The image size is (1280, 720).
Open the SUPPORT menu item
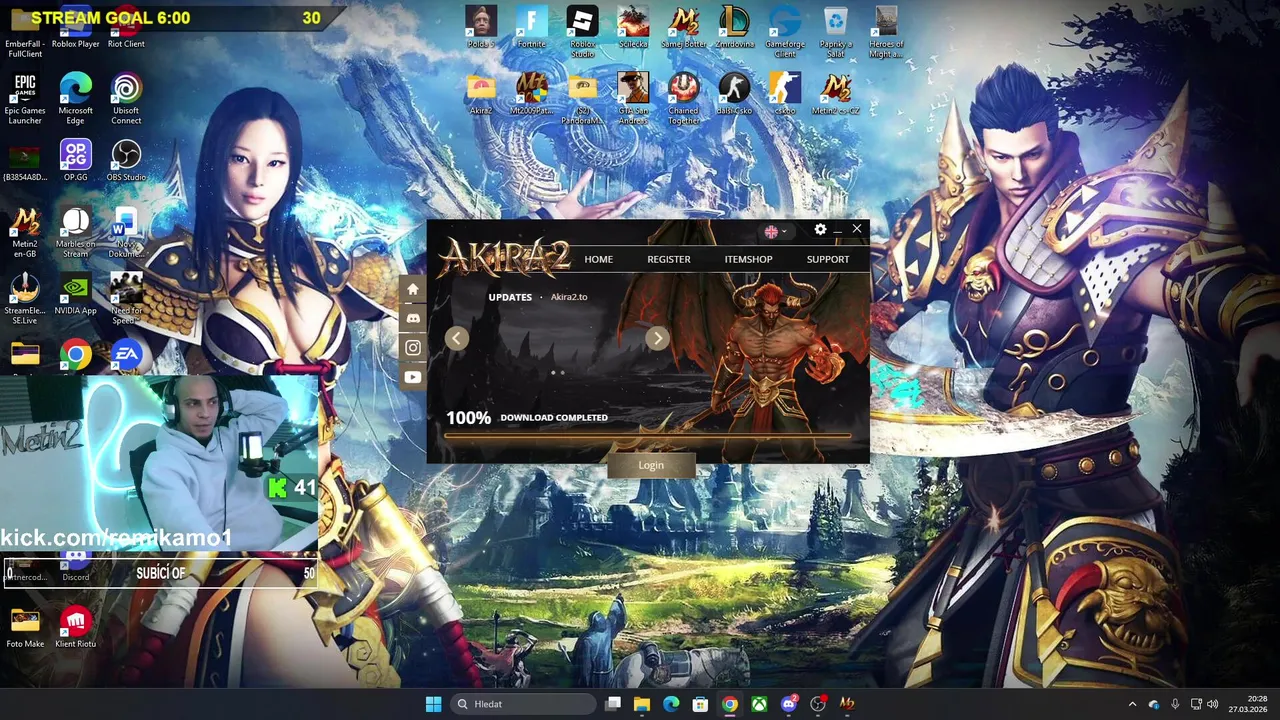coord(828,259)
